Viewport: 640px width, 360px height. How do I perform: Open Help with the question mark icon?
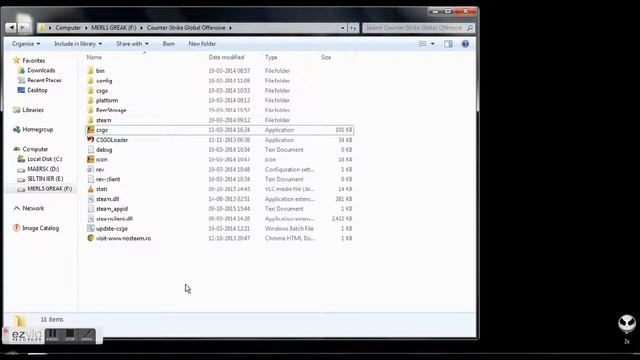(465, 44)
